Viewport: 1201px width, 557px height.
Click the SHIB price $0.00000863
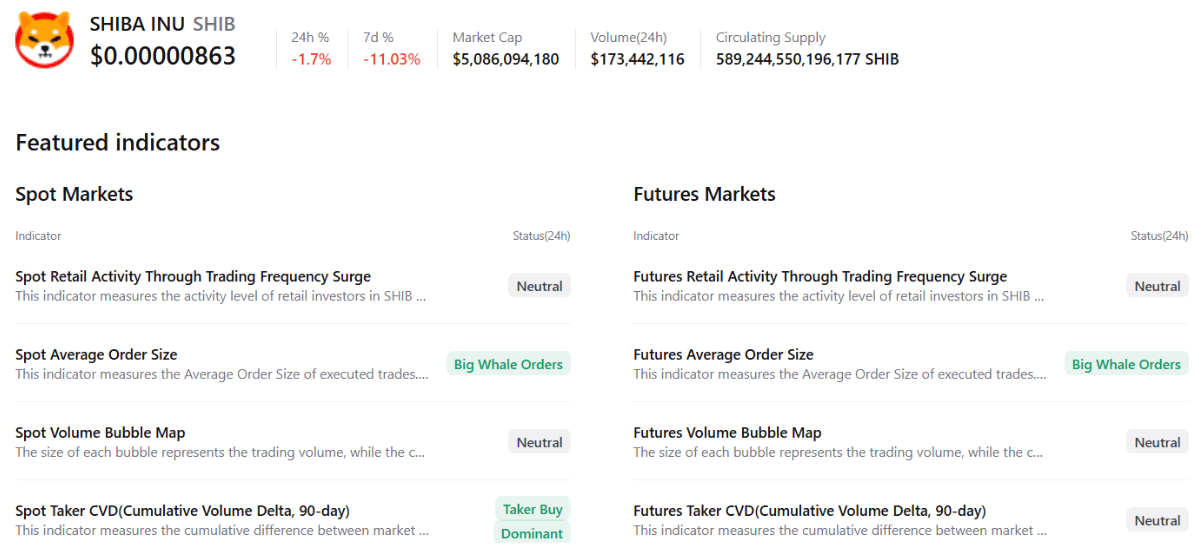[x=163, y=56]
